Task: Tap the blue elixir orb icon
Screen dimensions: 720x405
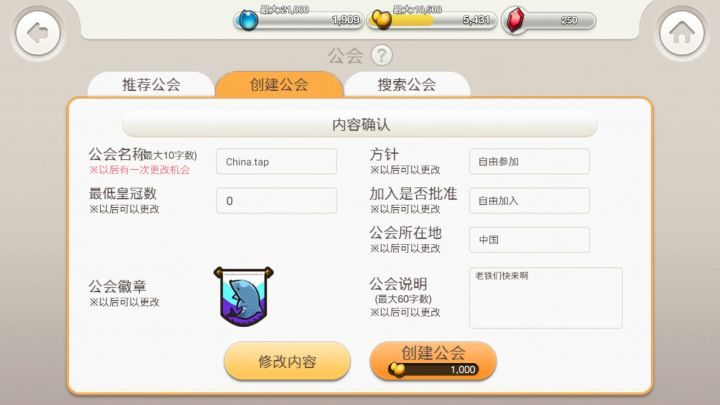Action: click(248, 20)
